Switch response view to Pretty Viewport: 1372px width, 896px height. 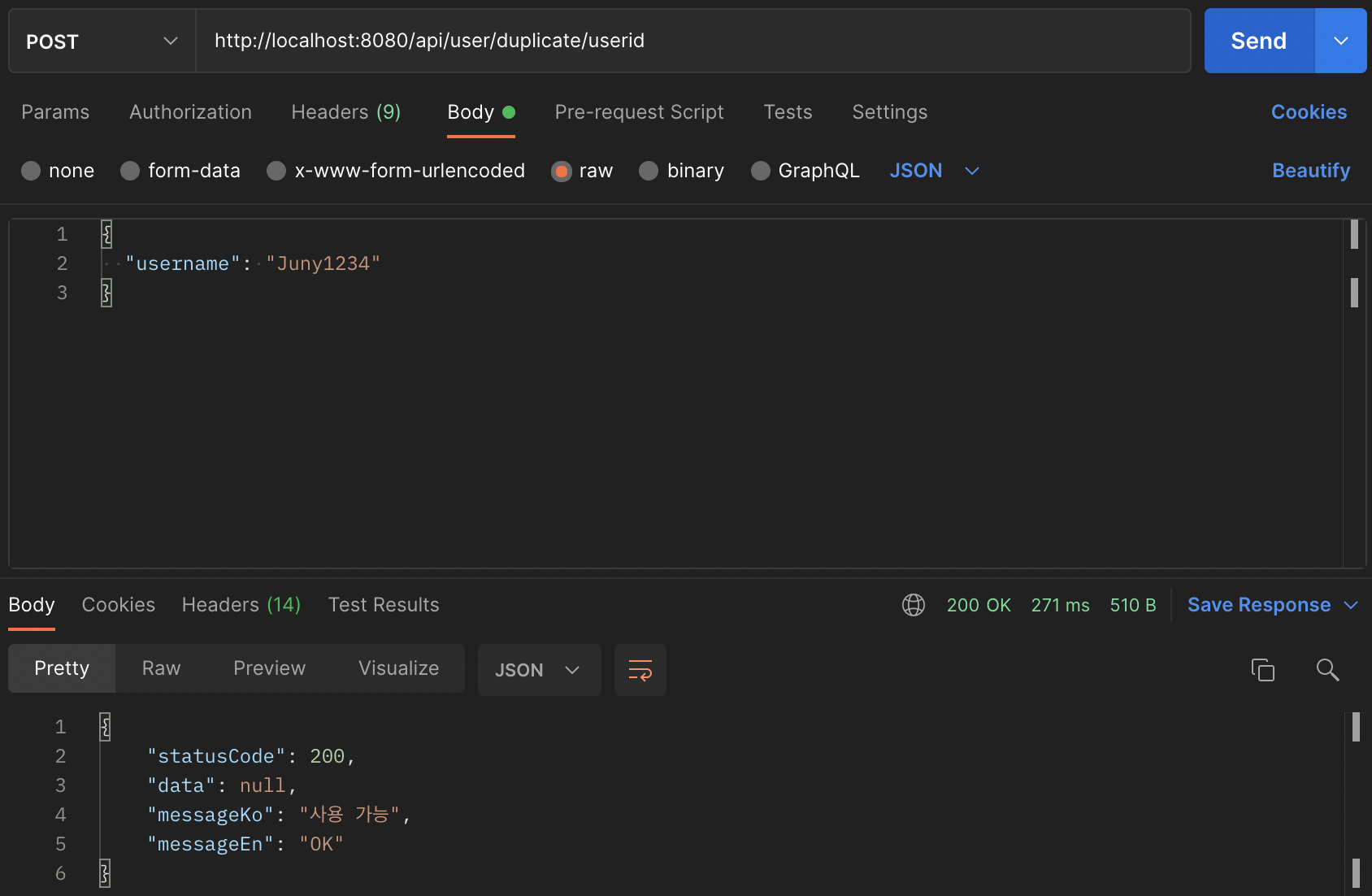click(x=62, y=668)
